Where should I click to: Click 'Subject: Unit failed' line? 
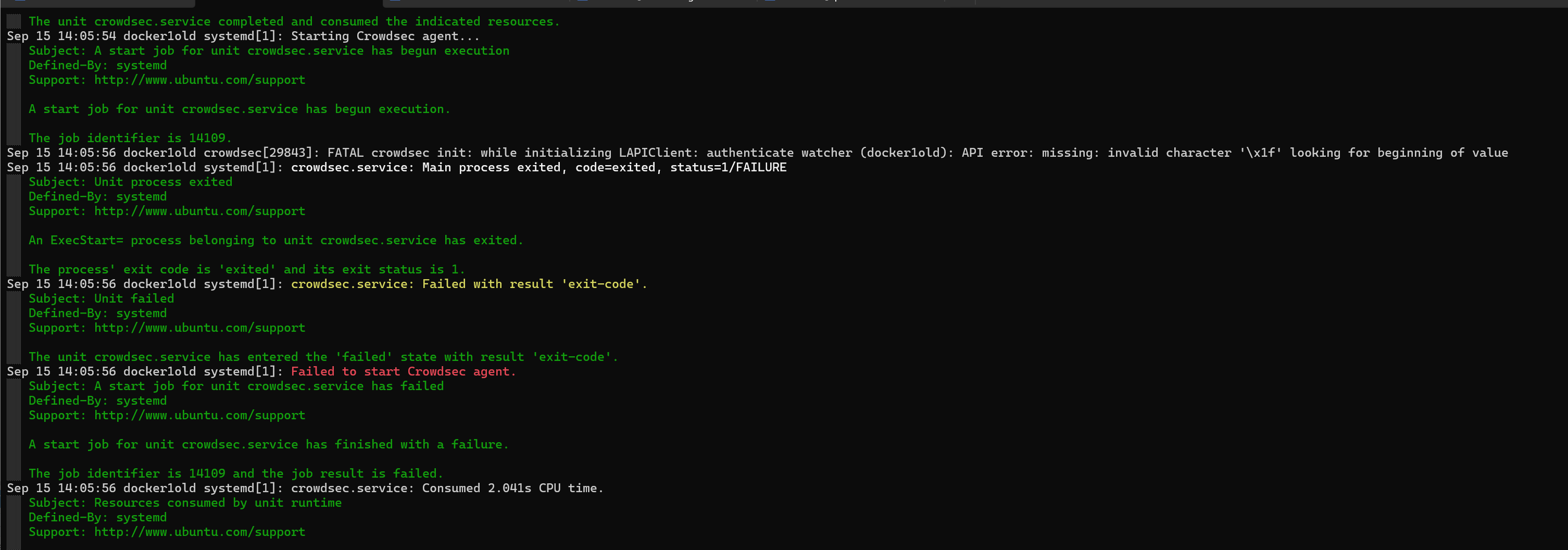(101, 298)
